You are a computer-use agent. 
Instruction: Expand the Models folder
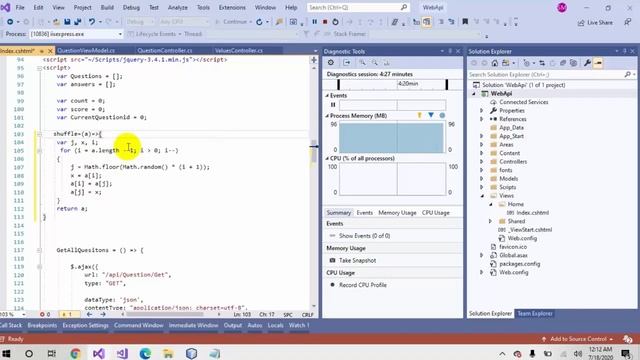[482, 178]
